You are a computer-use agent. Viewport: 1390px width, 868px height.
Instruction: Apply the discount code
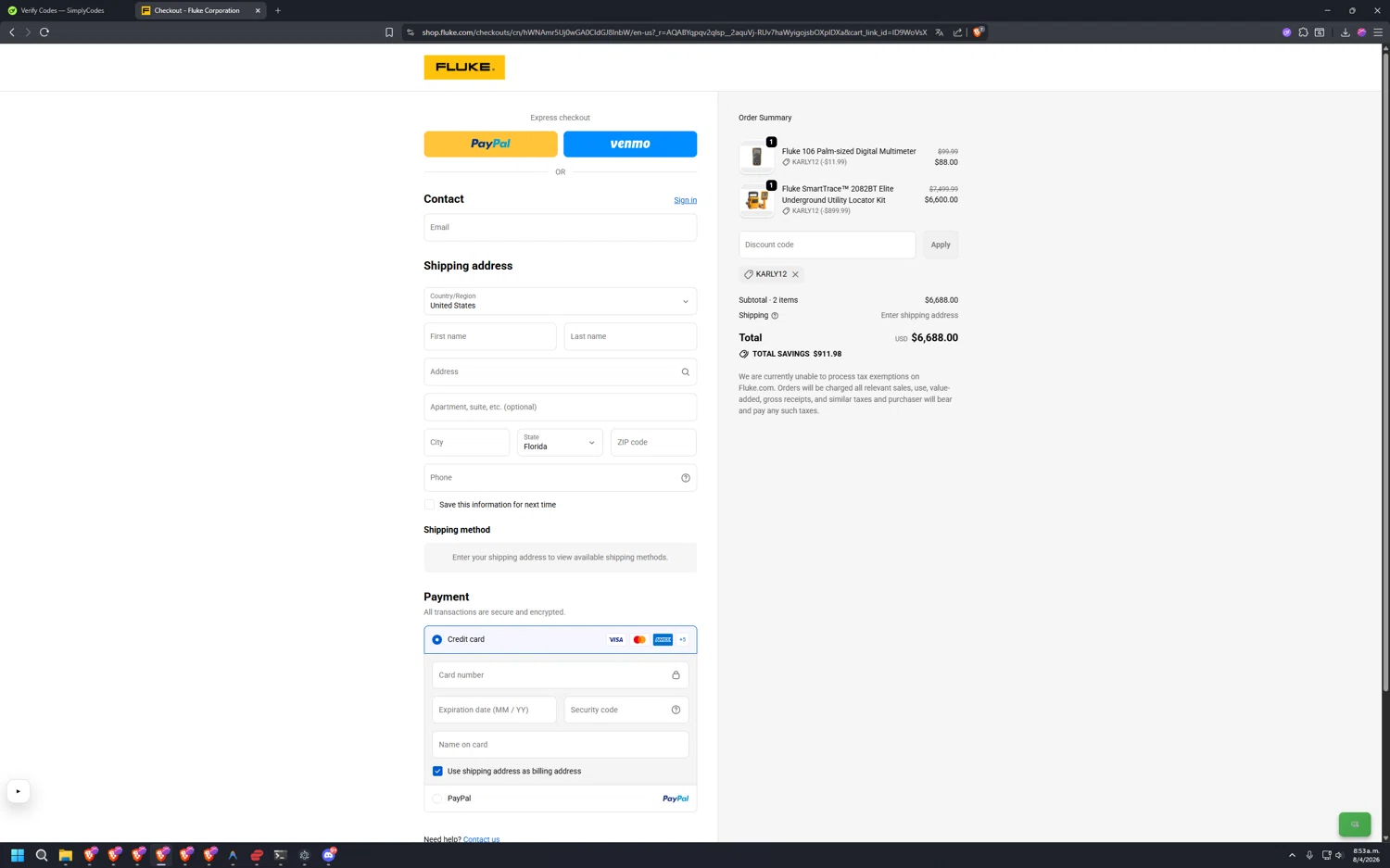(x=941, y=245)
